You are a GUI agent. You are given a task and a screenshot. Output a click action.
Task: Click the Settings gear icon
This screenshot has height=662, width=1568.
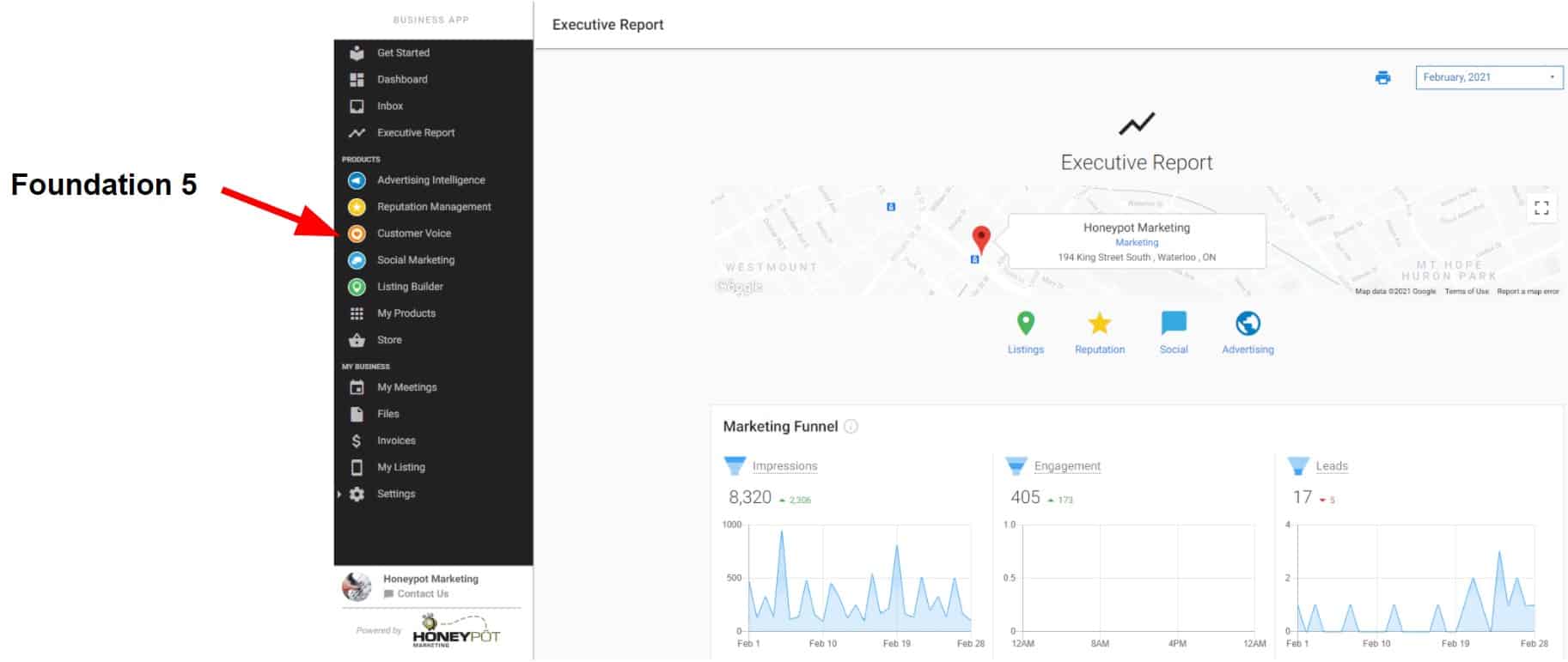357,494
